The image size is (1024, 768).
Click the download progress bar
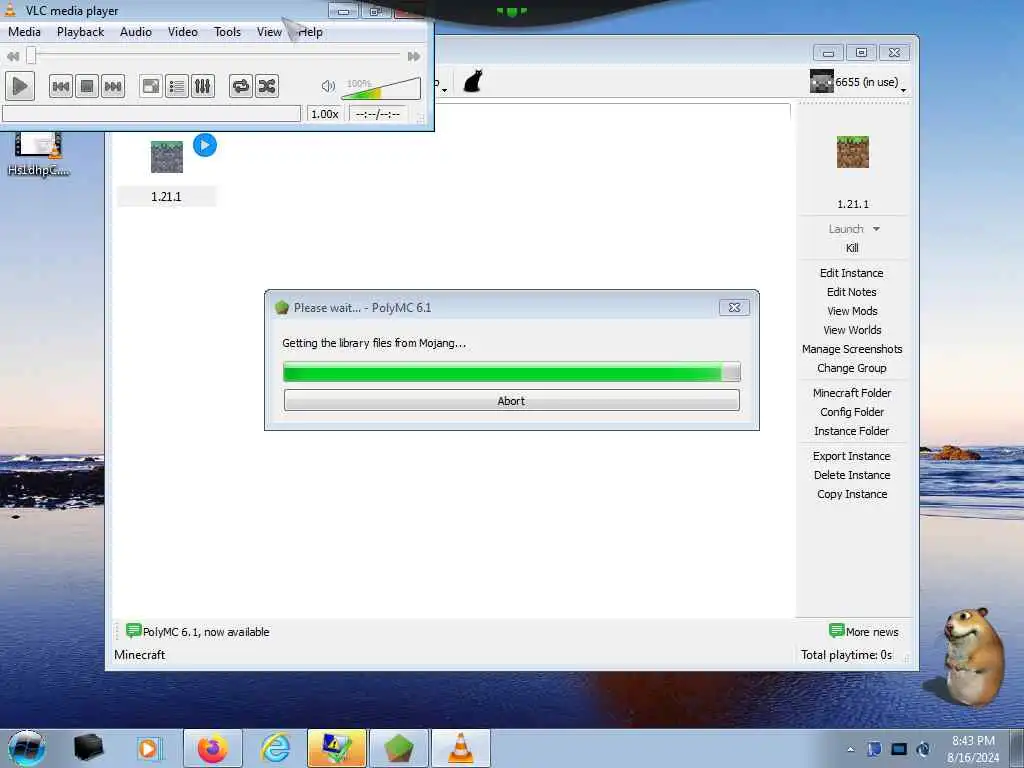click(x=511, y=372)
